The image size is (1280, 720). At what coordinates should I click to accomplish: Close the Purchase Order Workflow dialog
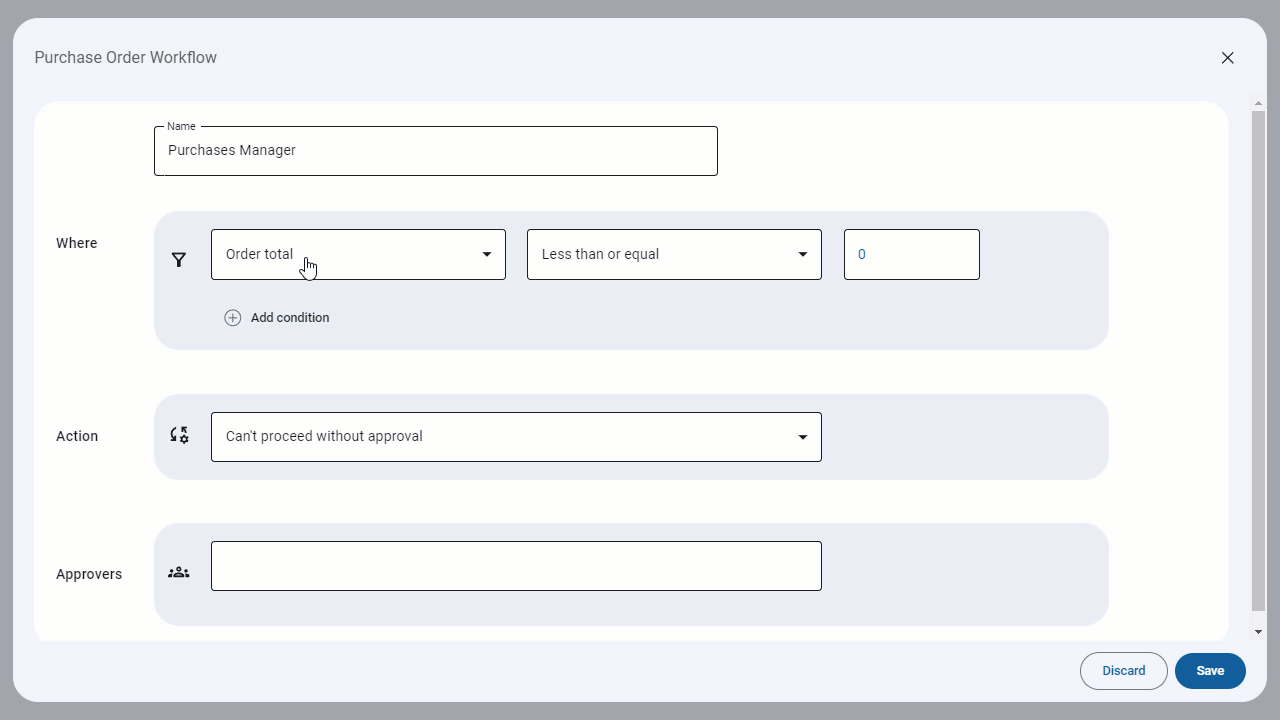(1228, 58)
